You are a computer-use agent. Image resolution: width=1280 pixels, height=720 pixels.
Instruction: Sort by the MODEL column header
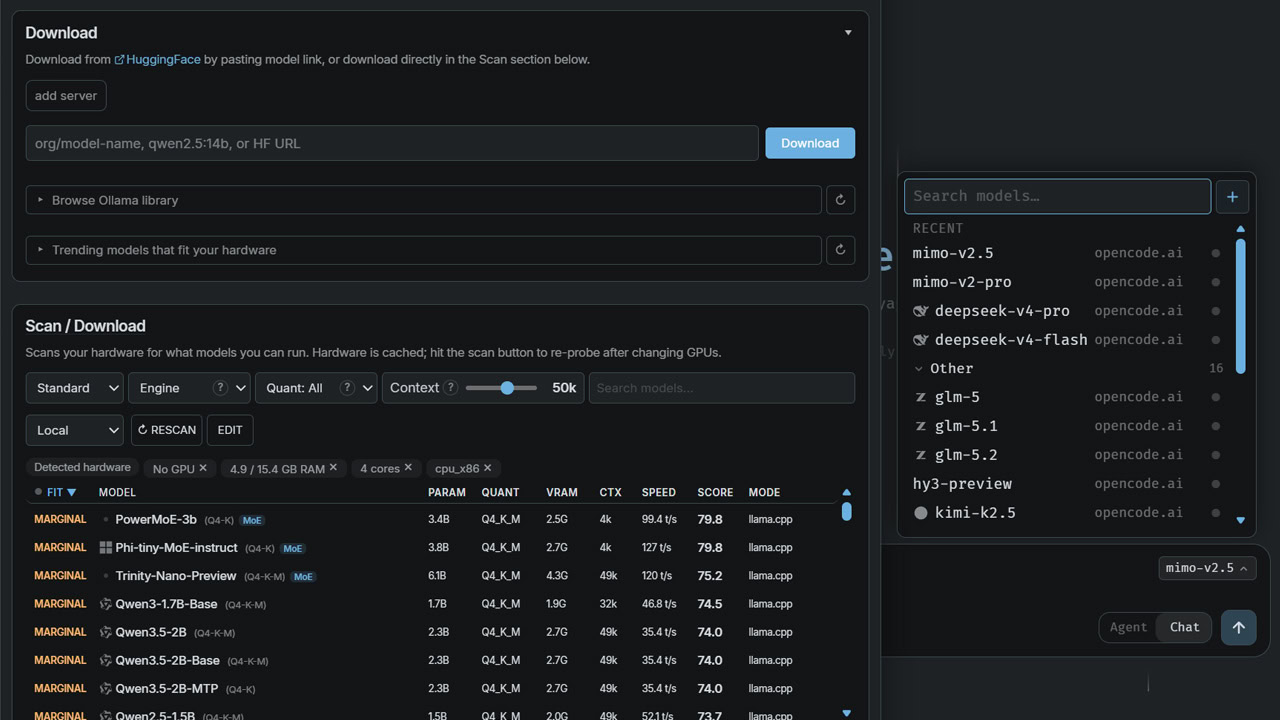pos(117,492)
